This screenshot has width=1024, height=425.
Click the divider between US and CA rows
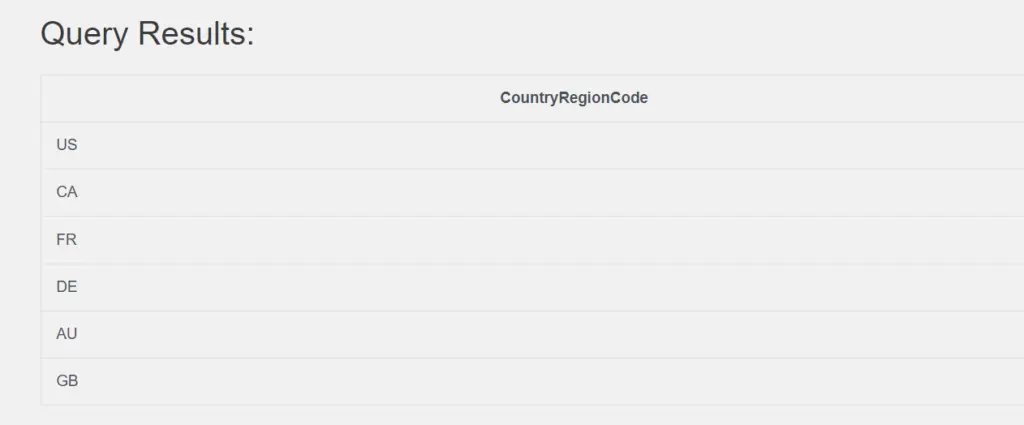532,169
